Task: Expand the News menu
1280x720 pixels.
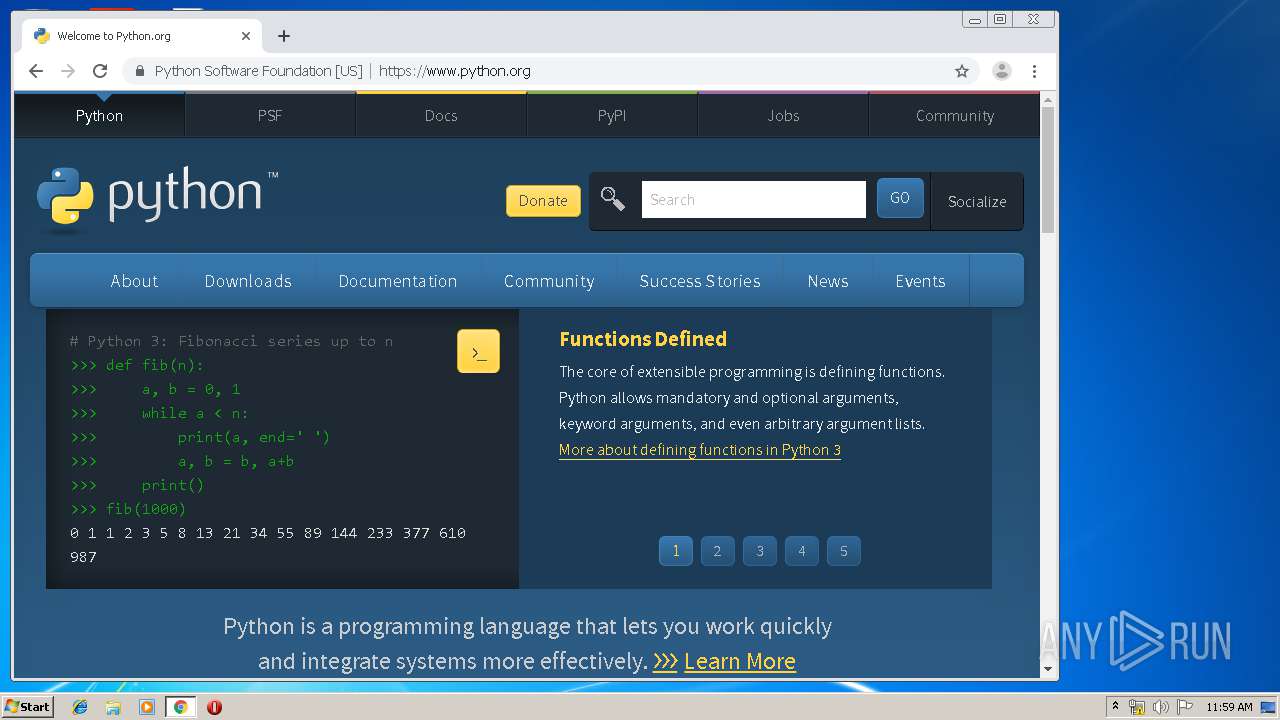Action: [x=828, y=281]
